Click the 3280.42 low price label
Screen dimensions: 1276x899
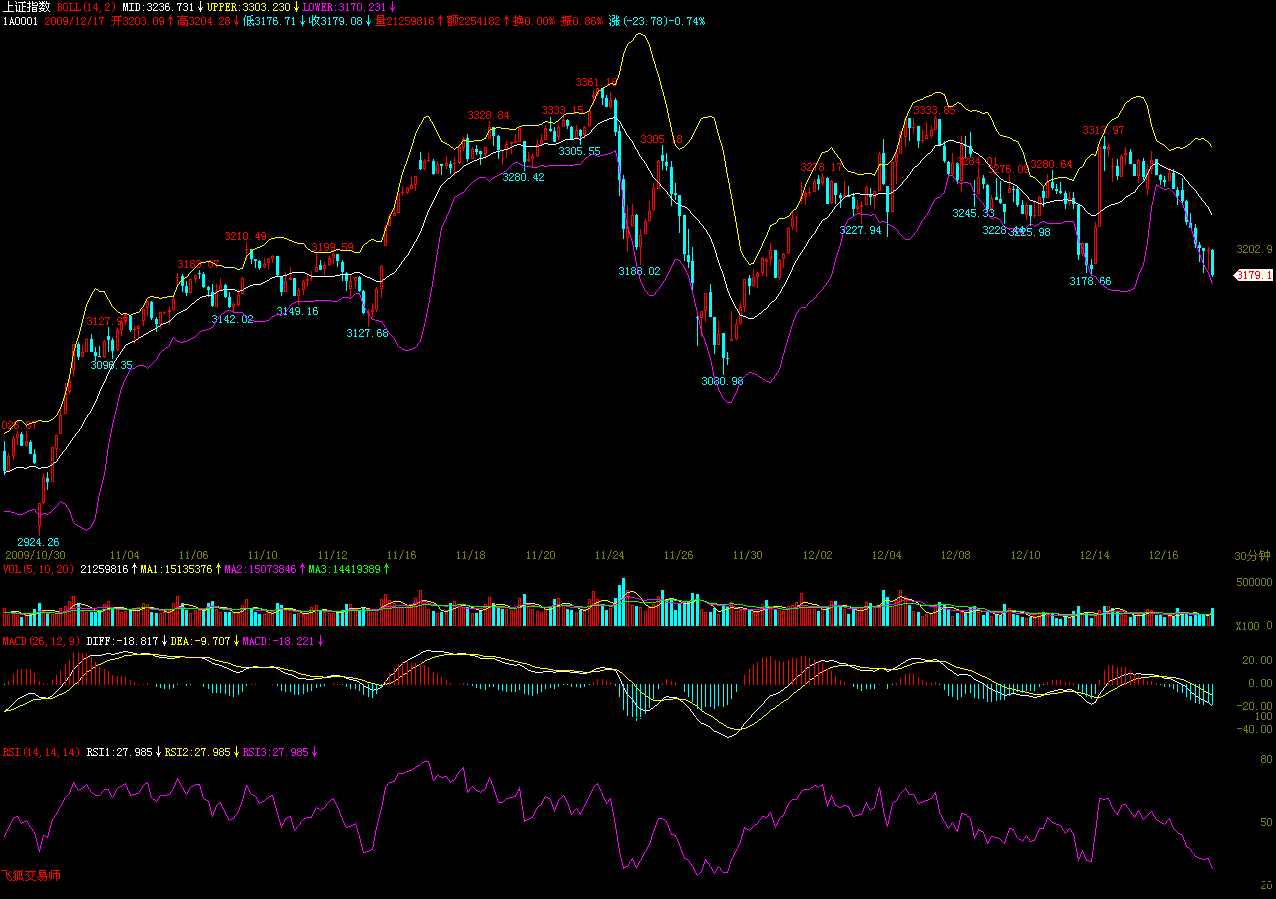pyautogui.click(x=523, y=177)
